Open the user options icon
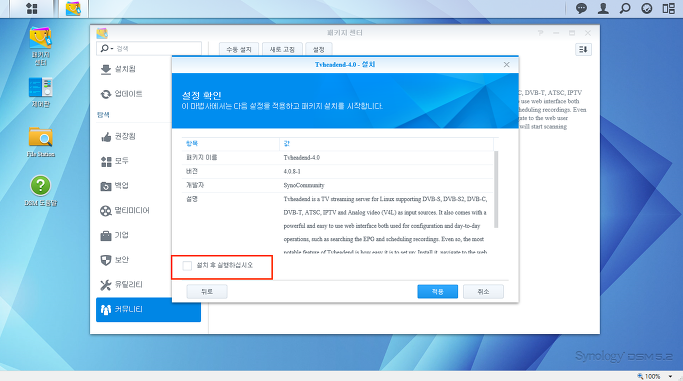This screenshot has height=381, width=683. click(x=603, y=8)
